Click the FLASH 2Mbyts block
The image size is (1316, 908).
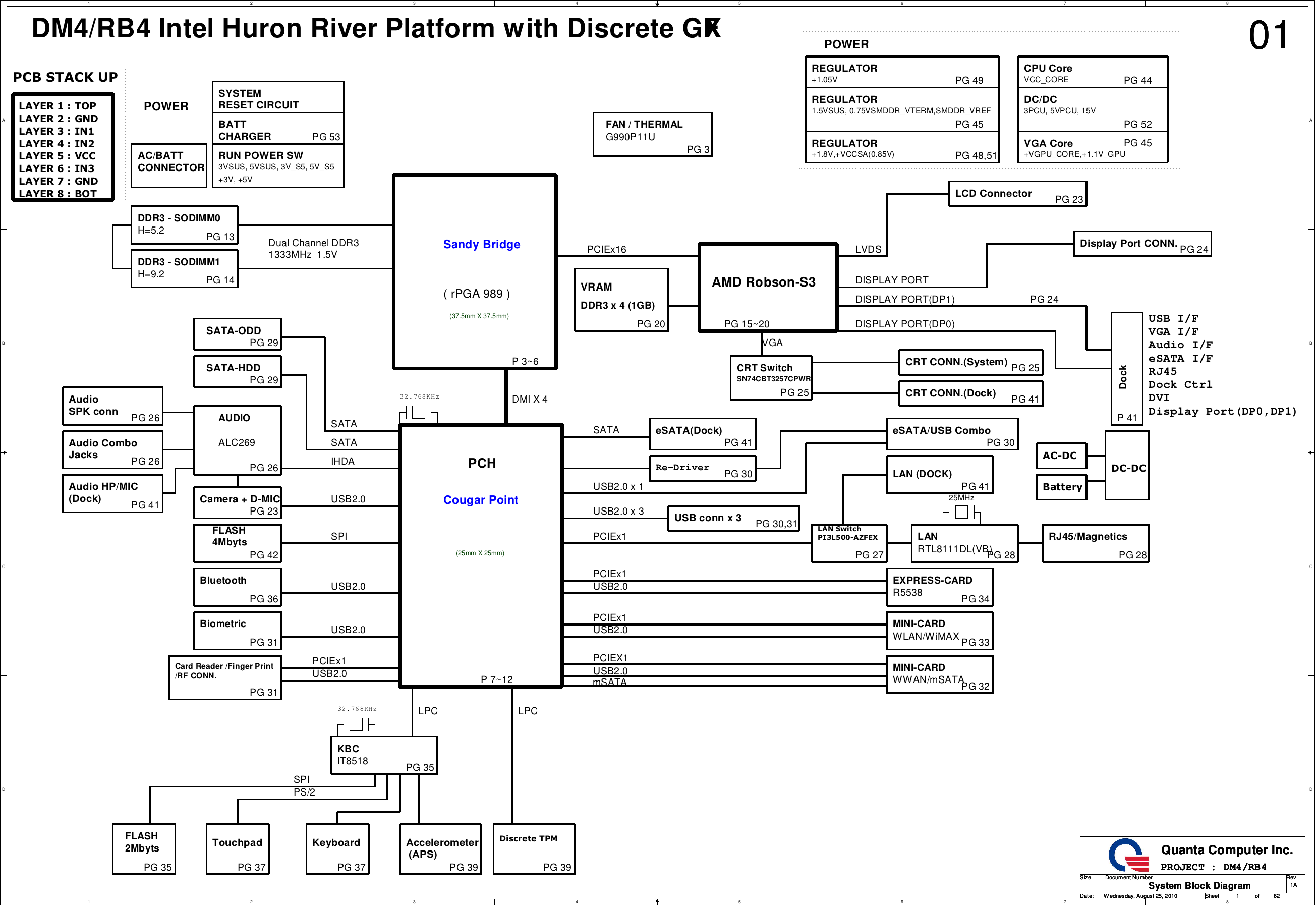point(144,850)
